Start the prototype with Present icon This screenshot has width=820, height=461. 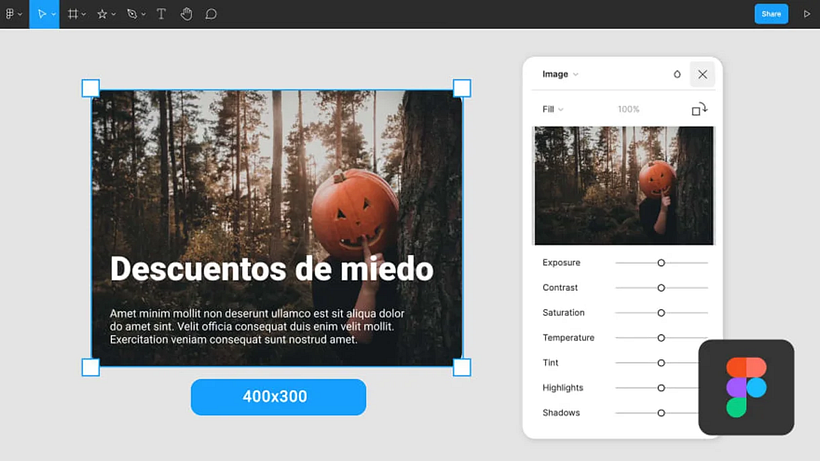[806, 14]
